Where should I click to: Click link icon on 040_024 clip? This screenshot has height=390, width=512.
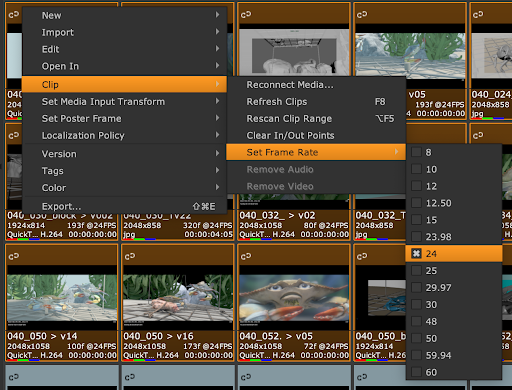point(478,14)
